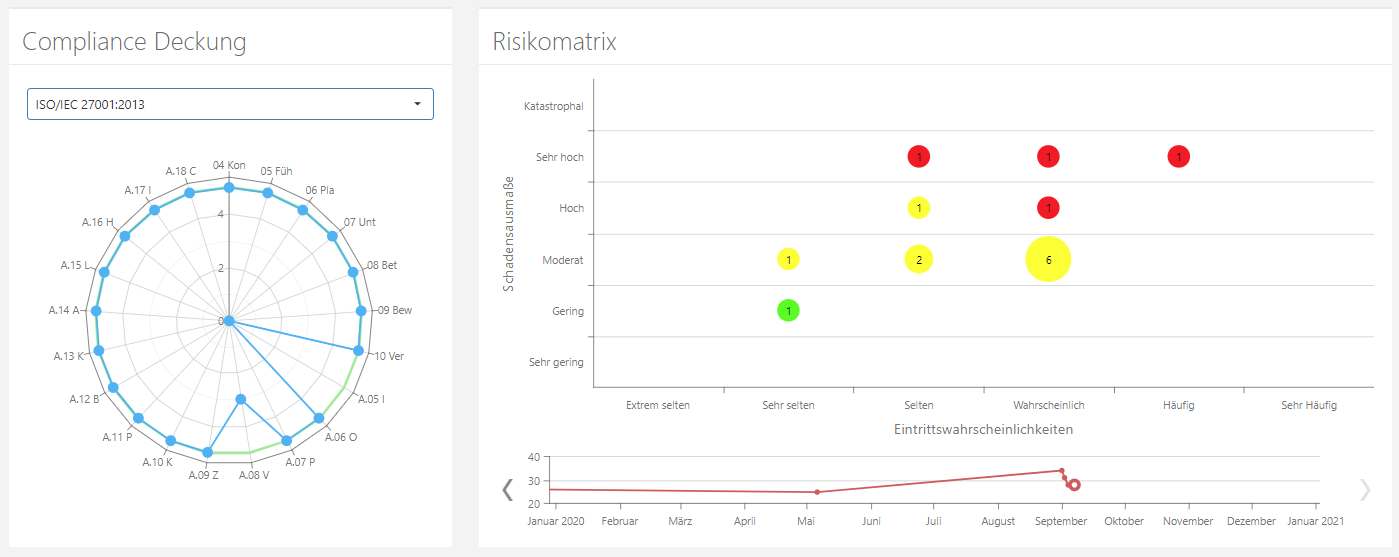Click the radar data point at 04 Kon
This screenshot has width=1399, height=557.
click(x=229, y=188)
